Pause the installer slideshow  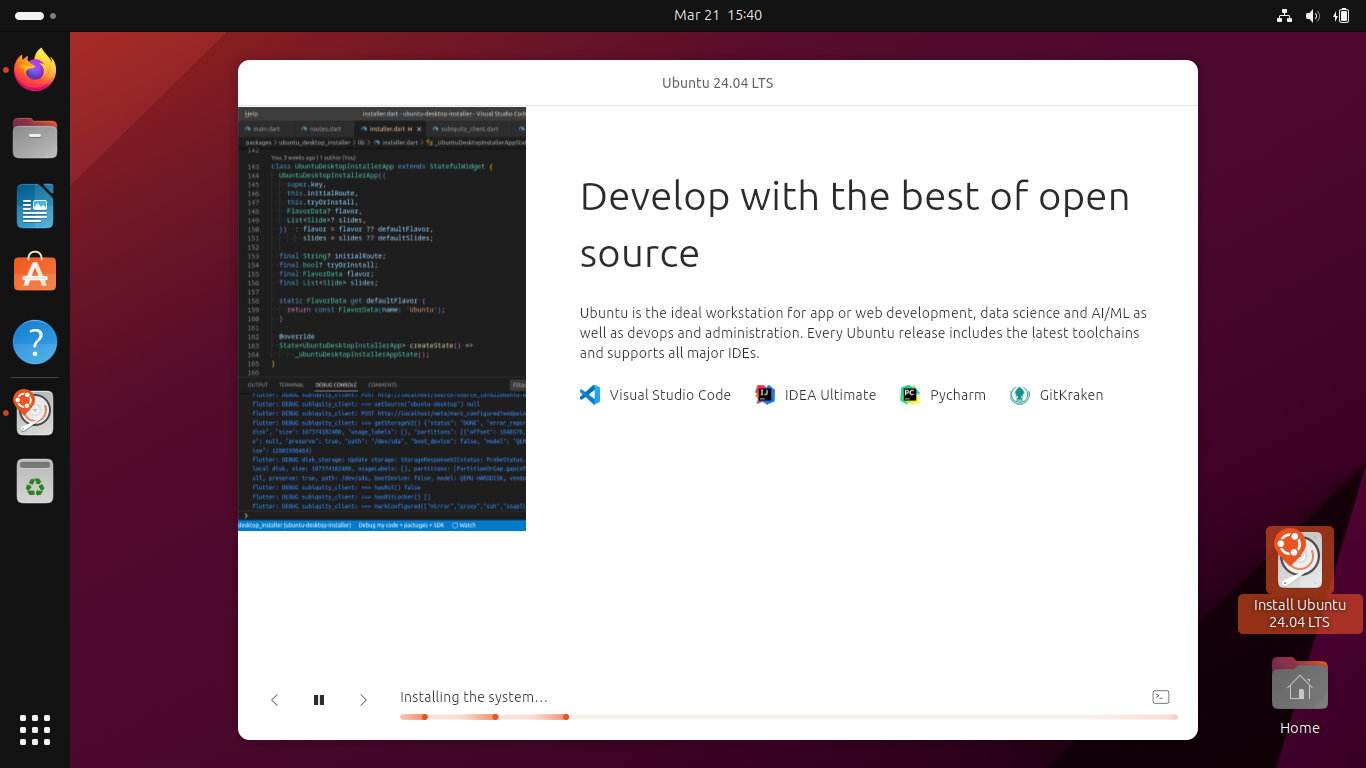[319, 700]
